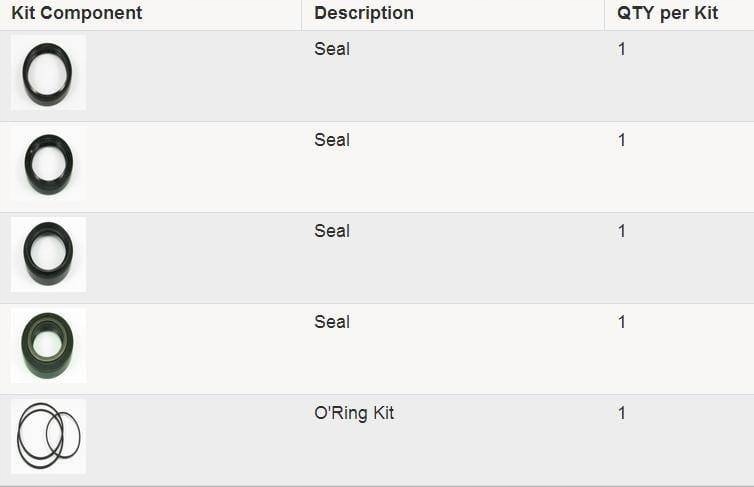Select the O'Ring Kit description text
754x487 pixels.
click(x=354, y=413)
